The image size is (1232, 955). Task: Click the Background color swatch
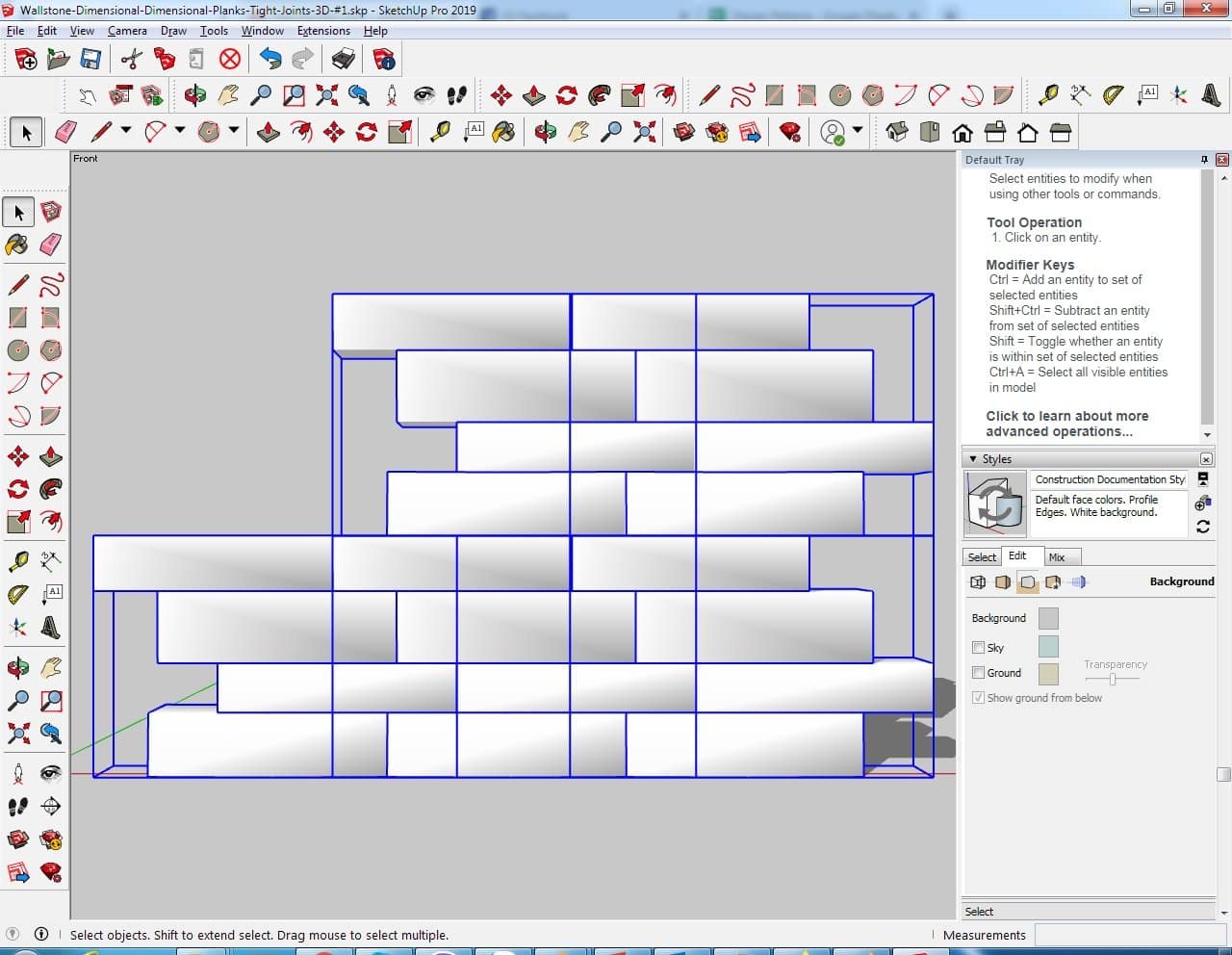pyautogui.click(x=1048, y=618)
